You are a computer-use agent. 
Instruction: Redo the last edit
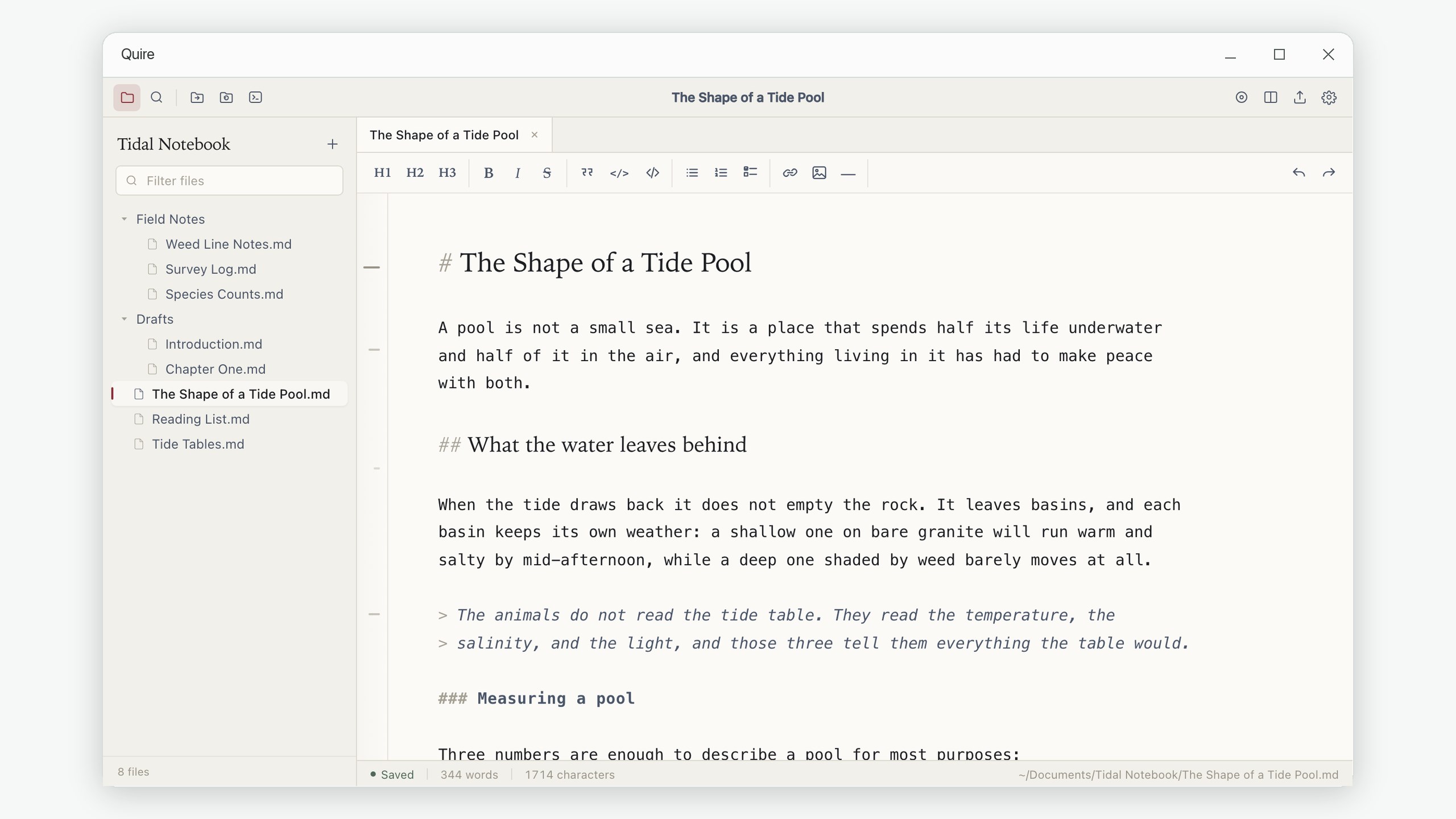pyautogui.click(x=1329, y=173)
